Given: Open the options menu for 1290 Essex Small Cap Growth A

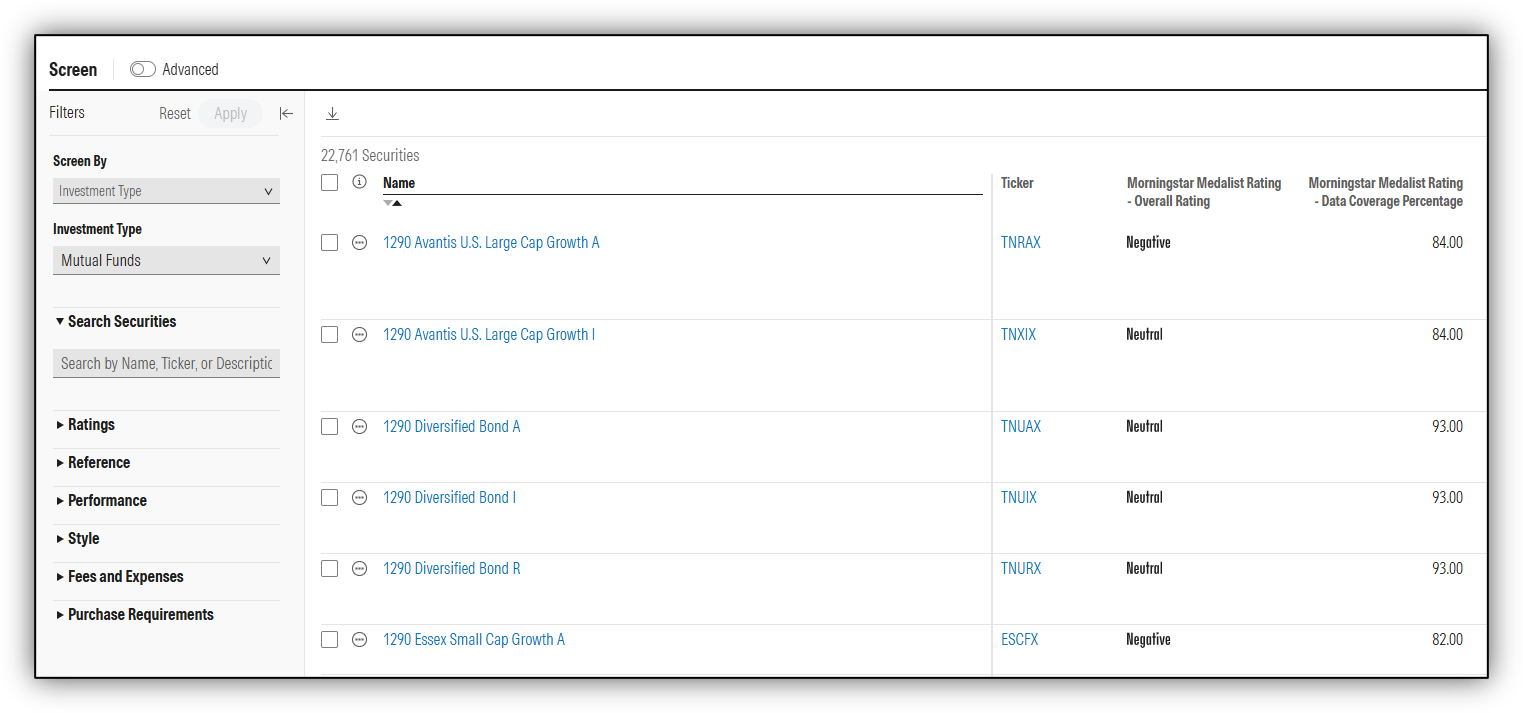Looking at the screenshot, I should click(x=360, y=640).
